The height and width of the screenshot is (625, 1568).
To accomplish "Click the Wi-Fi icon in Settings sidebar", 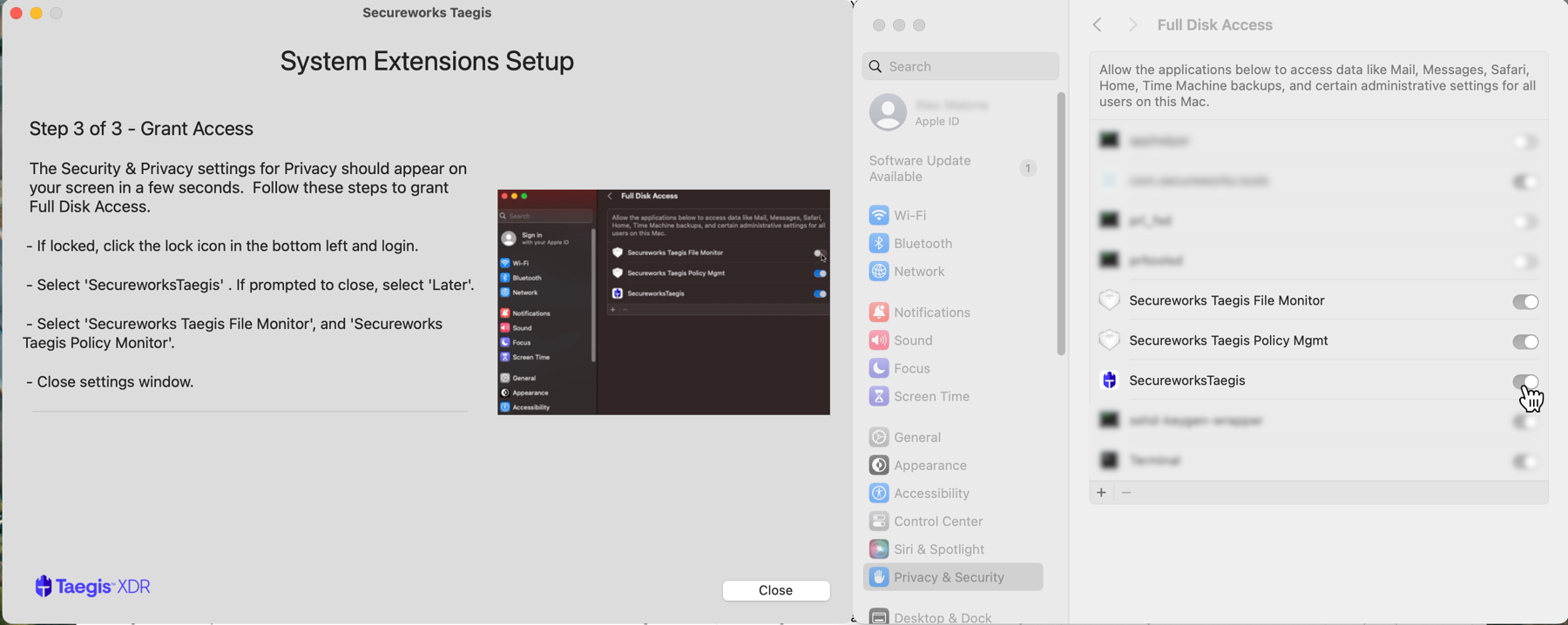I will pyautogui.click(x=879, y=215).
